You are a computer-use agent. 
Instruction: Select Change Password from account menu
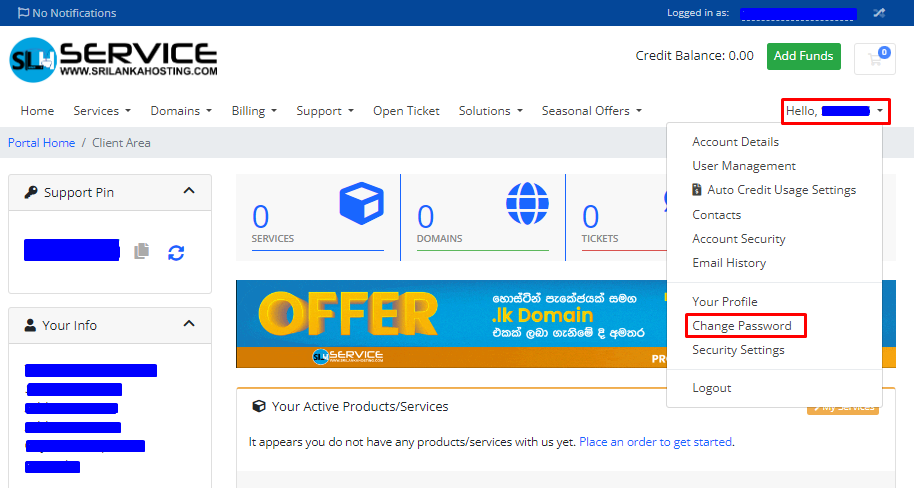(x=741, y=326)
